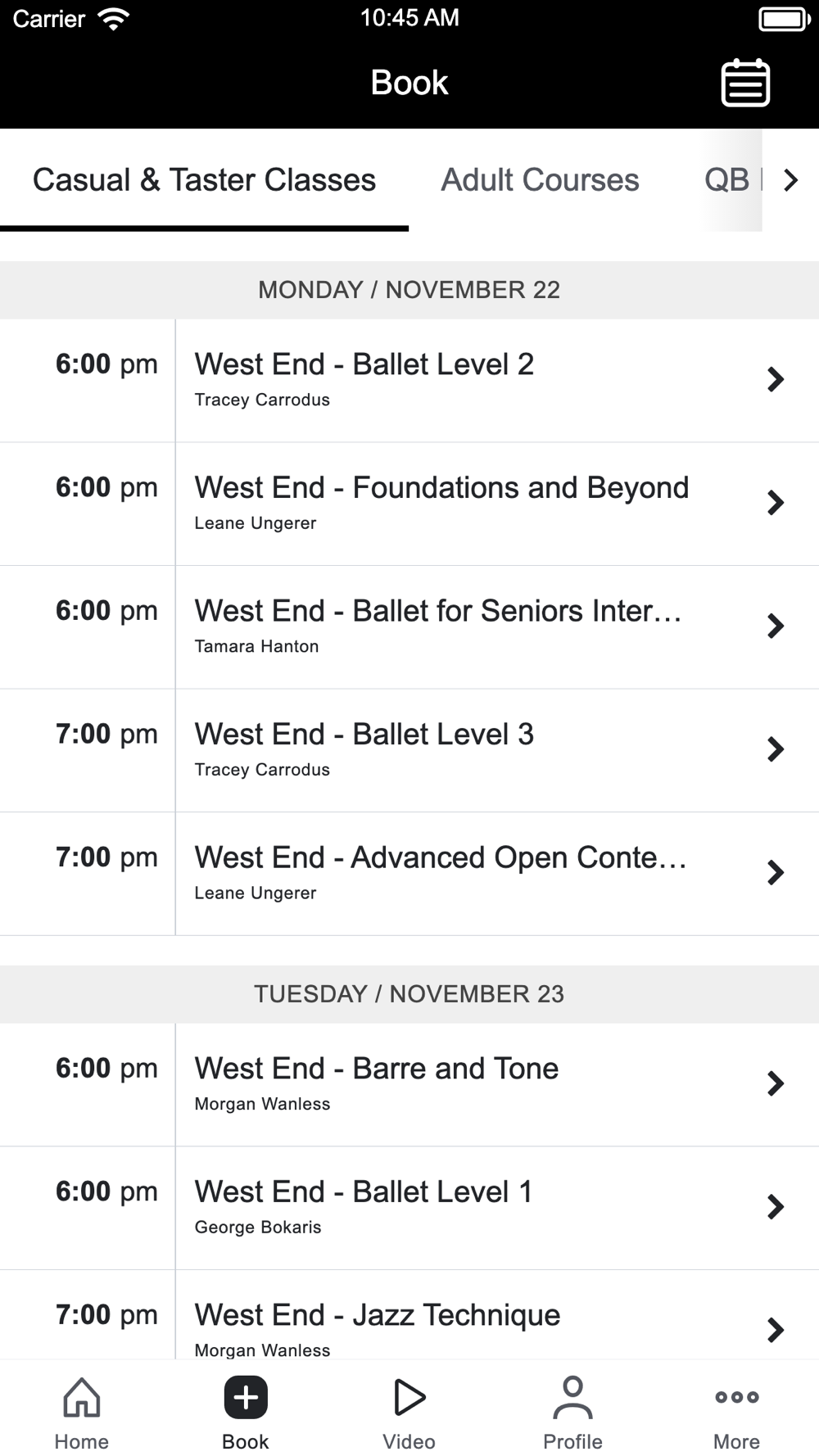Image resolution: width=819 pixels, height=1456 pixels.
Task: Open the Profile person icon
Action: click(x=572, y=1397)
